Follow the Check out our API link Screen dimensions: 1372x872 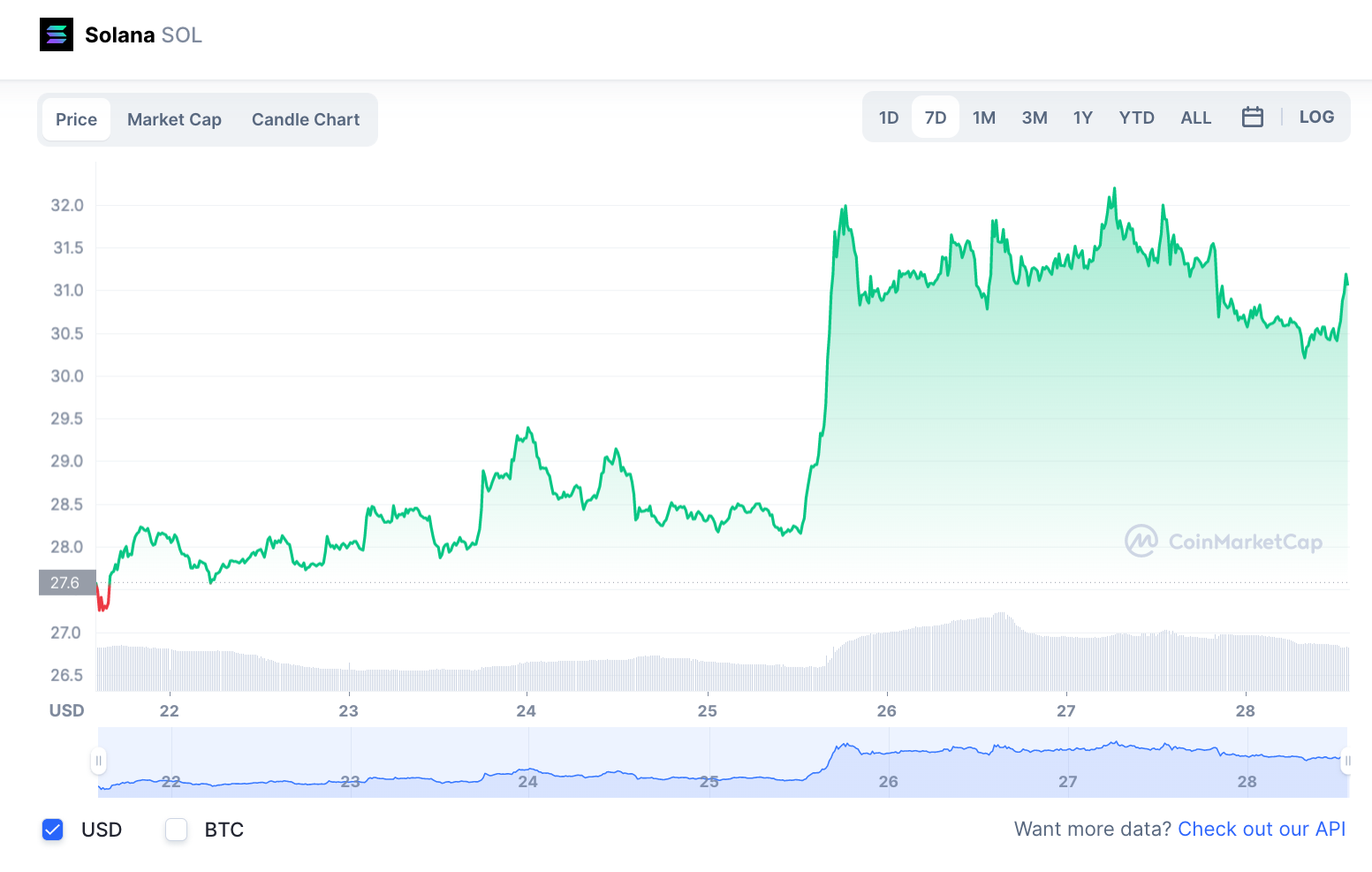click(1262, 829)
